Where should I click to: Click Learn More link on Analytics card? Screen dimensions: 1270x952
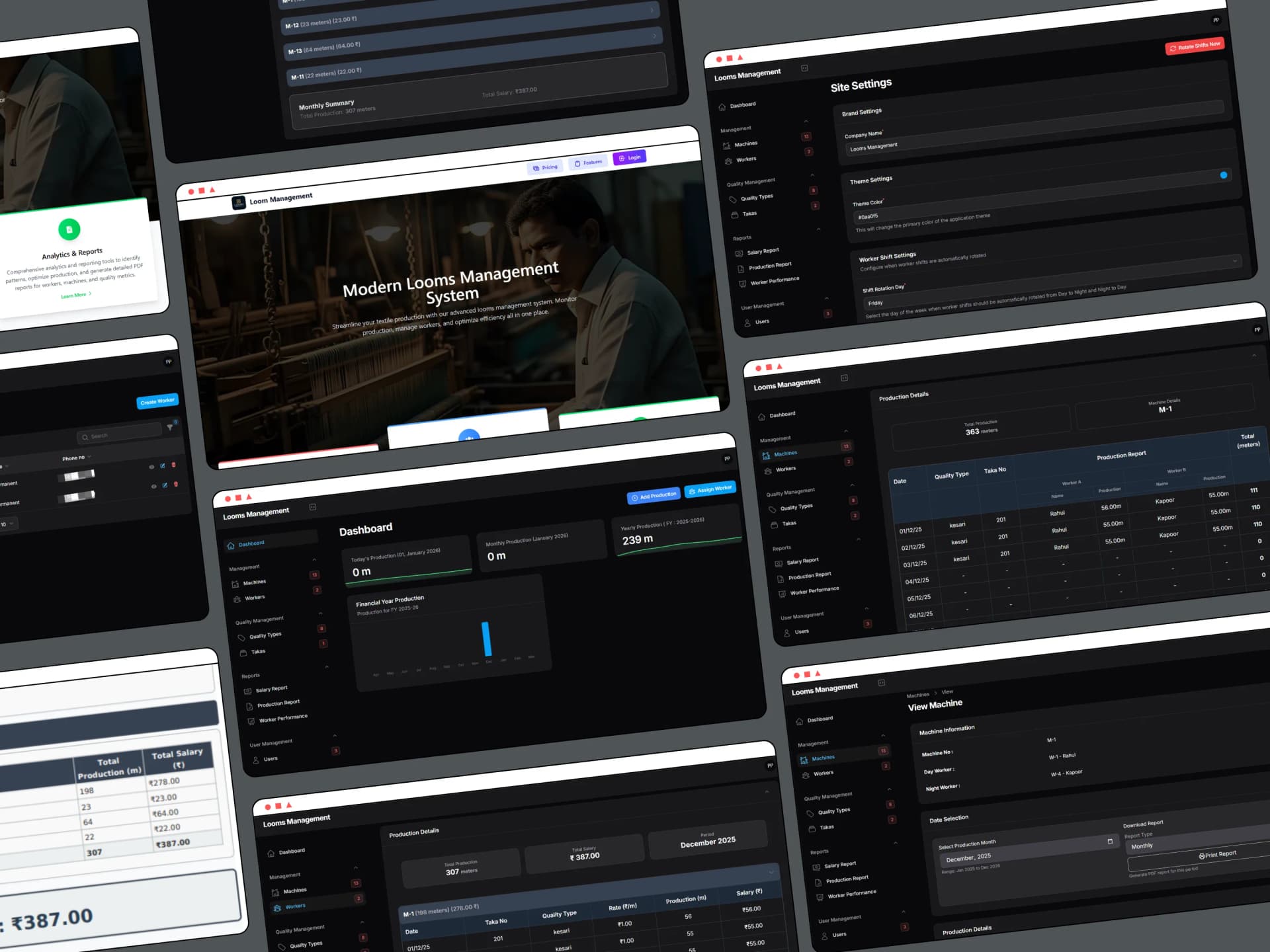point(76,295)
